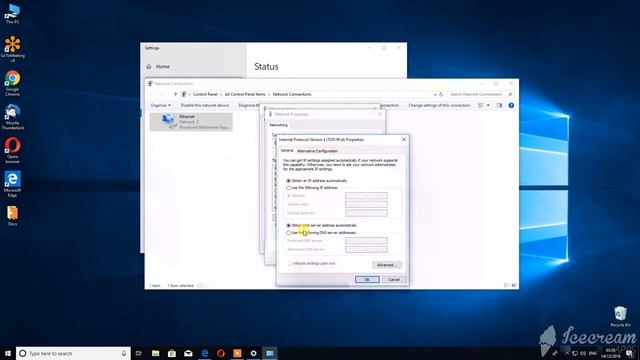Viewport: 640px width, 360px height.
Task: Toggle preview pane in Network Connections
Action: [x=499, y=105]
